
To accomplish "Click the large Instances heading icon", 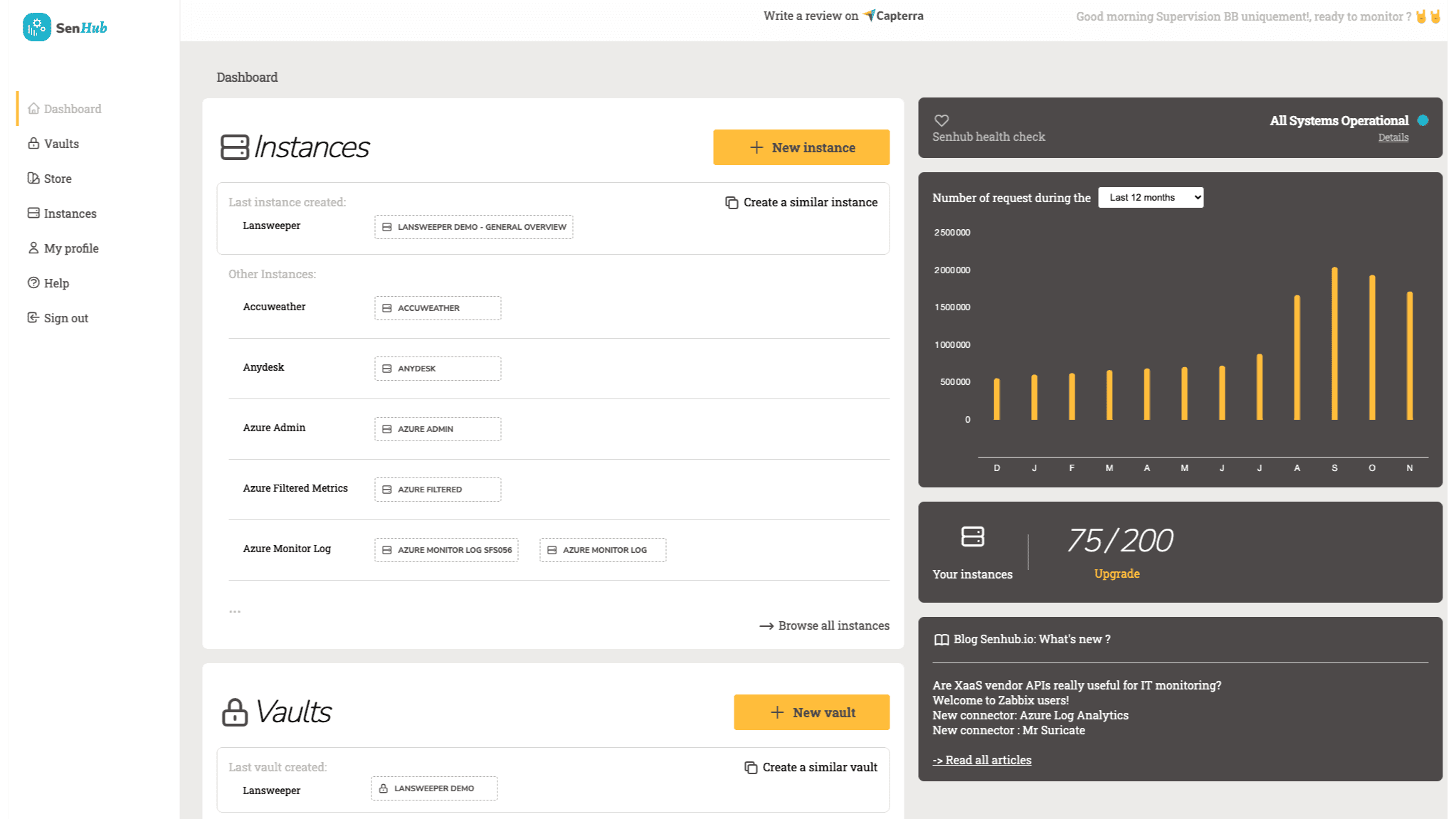I will [x=235, y=147].
